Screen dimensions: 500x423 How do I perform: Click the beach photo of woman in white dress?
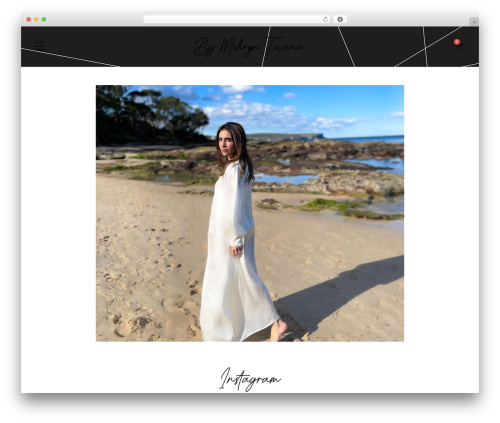(x=250, y=213)
